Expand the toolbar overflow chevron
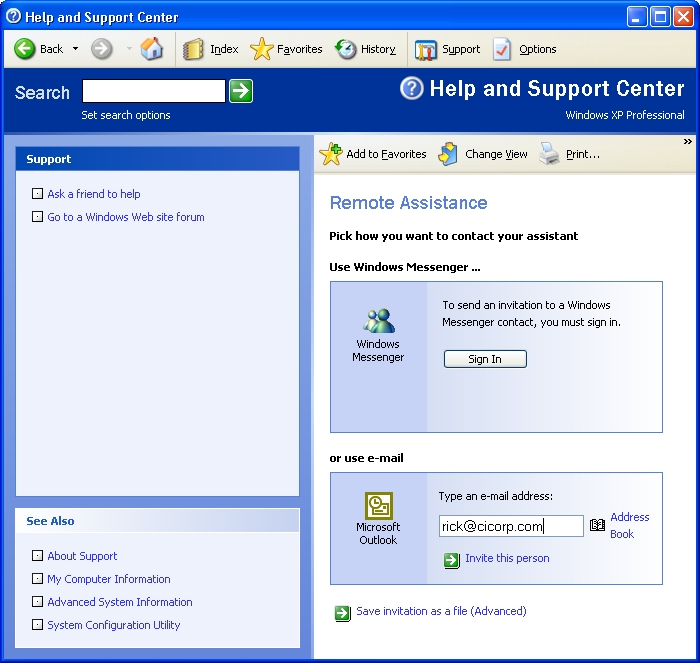 (x=688, y=142)
